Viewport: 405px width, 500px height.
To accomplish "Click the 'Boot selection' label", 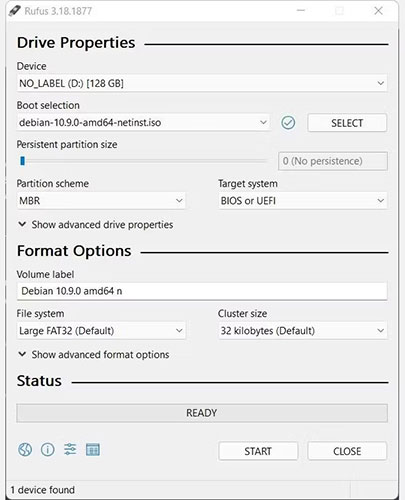I will pyautogui.click(x=48, y=105).
